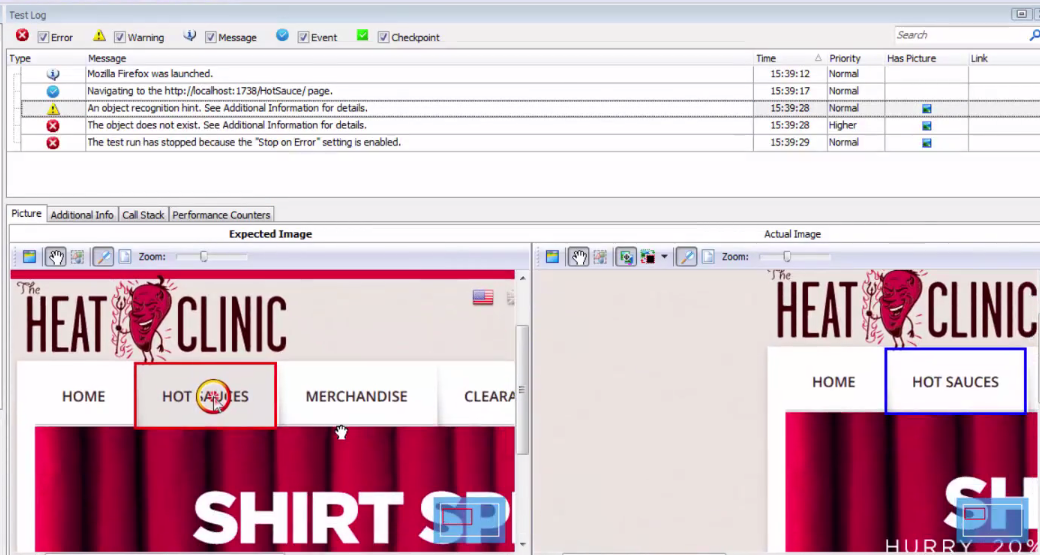Click the Actual Image zoom slider handle
The image size is (1040, 555).
coord(787,257)
